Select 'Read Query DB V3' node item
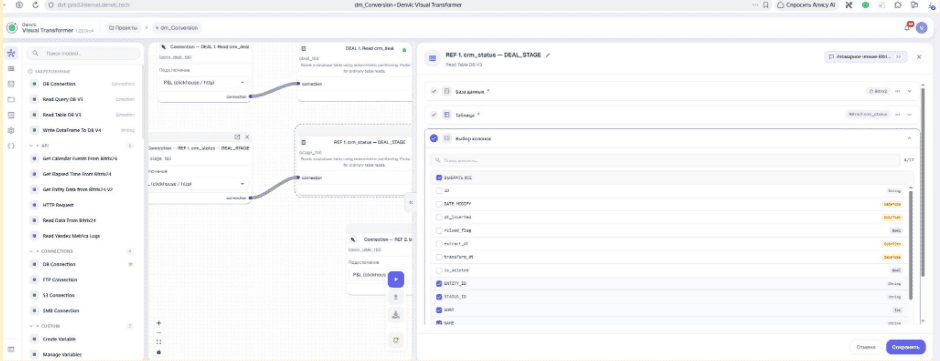 82,100
